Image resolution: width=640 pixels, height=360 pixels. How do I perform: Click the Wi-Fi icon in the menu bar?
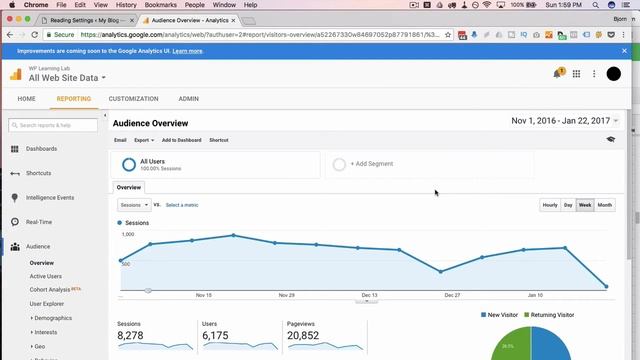click(487, 5)
